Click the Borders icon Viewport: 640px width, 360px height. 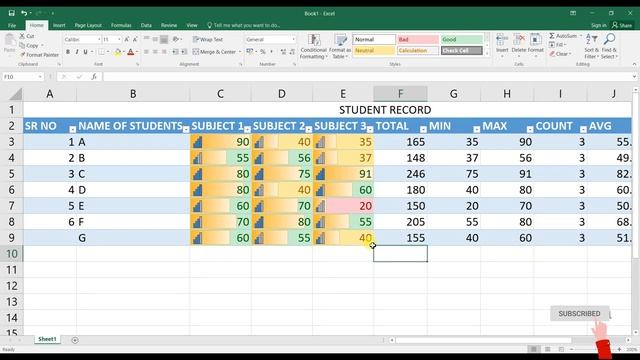pyautogui.click(x=101, y=52)
